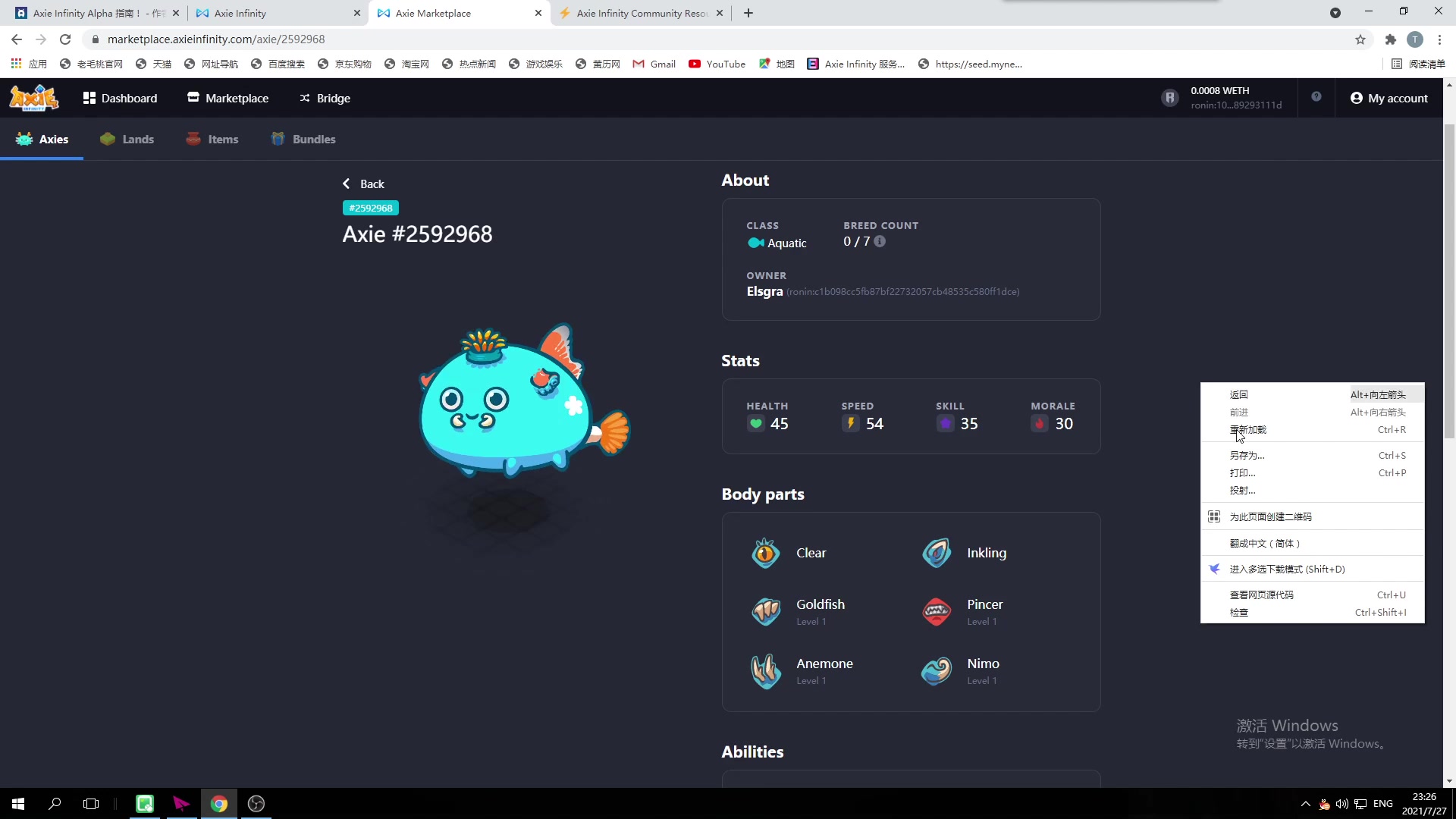Close the Axie Marketplace browser tab
The width and height of the screenshot is (1456, 819).
538,13
